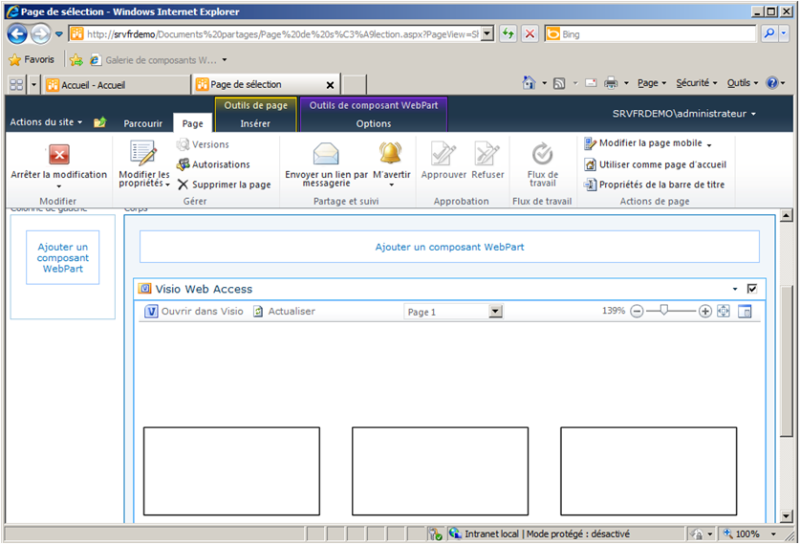The height and width of the screenshot is (544, 800).
Task: Open a new blank browser tab
Action: [x=354, y=85]
